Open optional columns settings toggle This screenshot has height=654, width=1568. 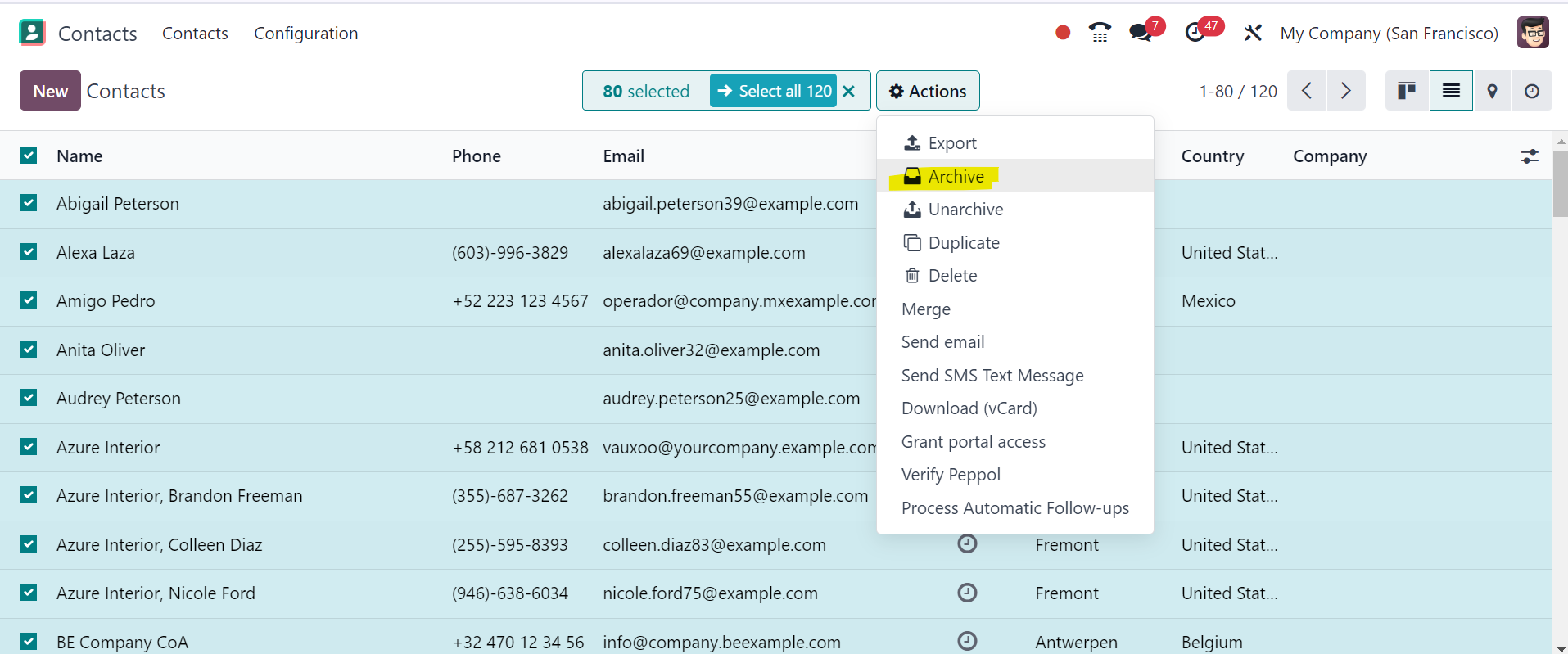coord(1529,156)
